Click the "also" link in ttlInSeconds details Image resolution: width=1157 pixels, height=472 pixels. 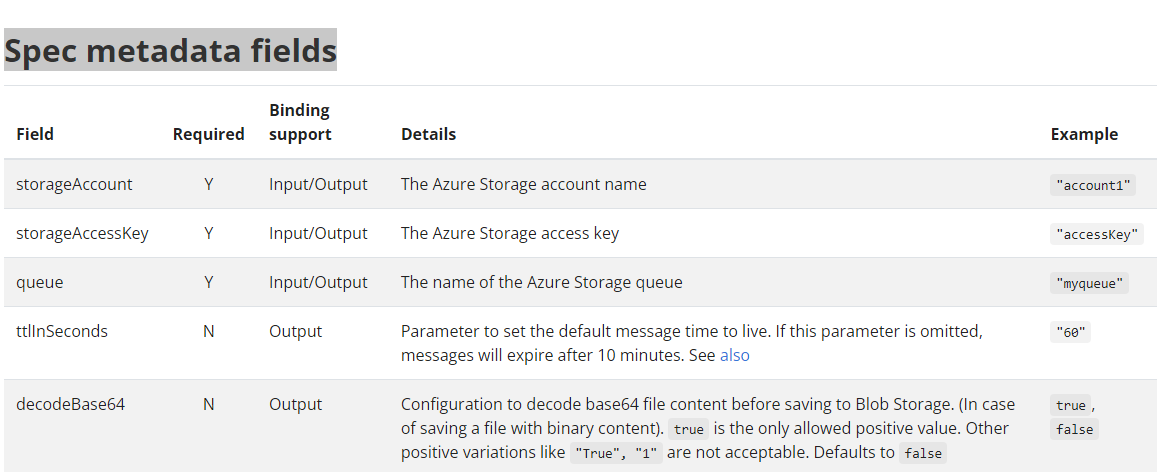(x=734, y=355)
